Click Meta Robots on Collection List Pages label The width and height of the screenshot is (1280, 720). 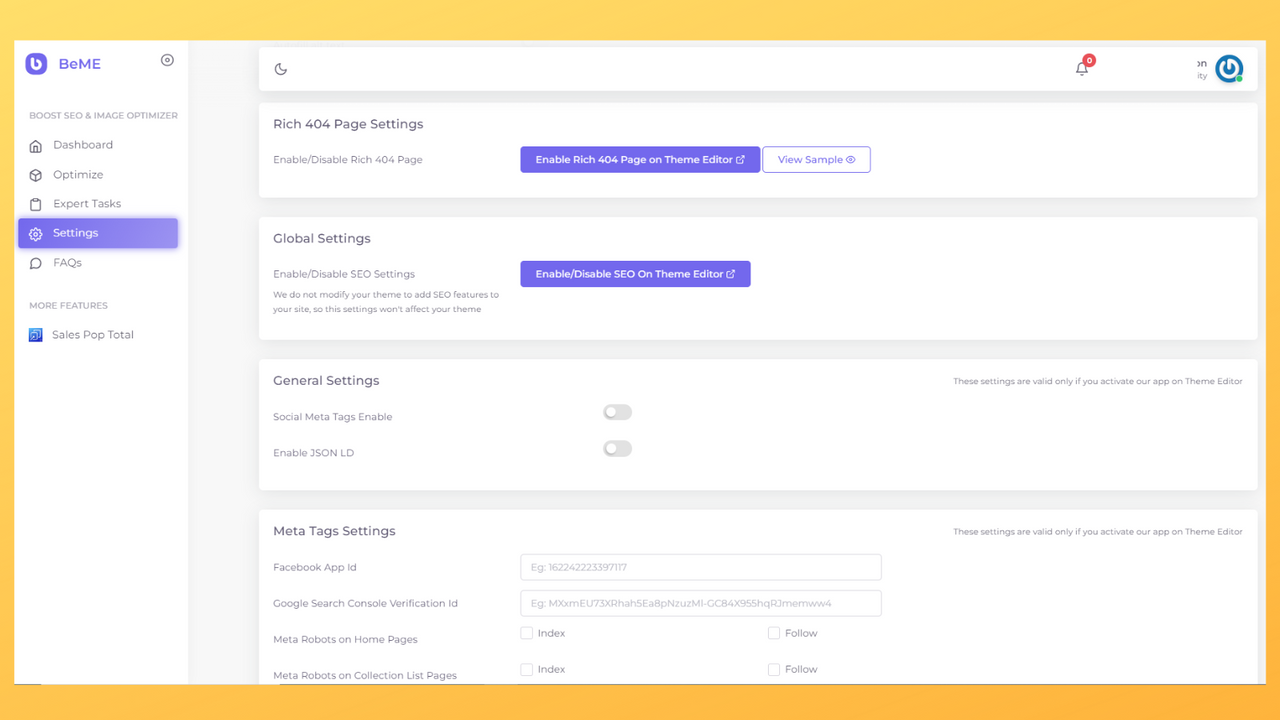point(365,675)
